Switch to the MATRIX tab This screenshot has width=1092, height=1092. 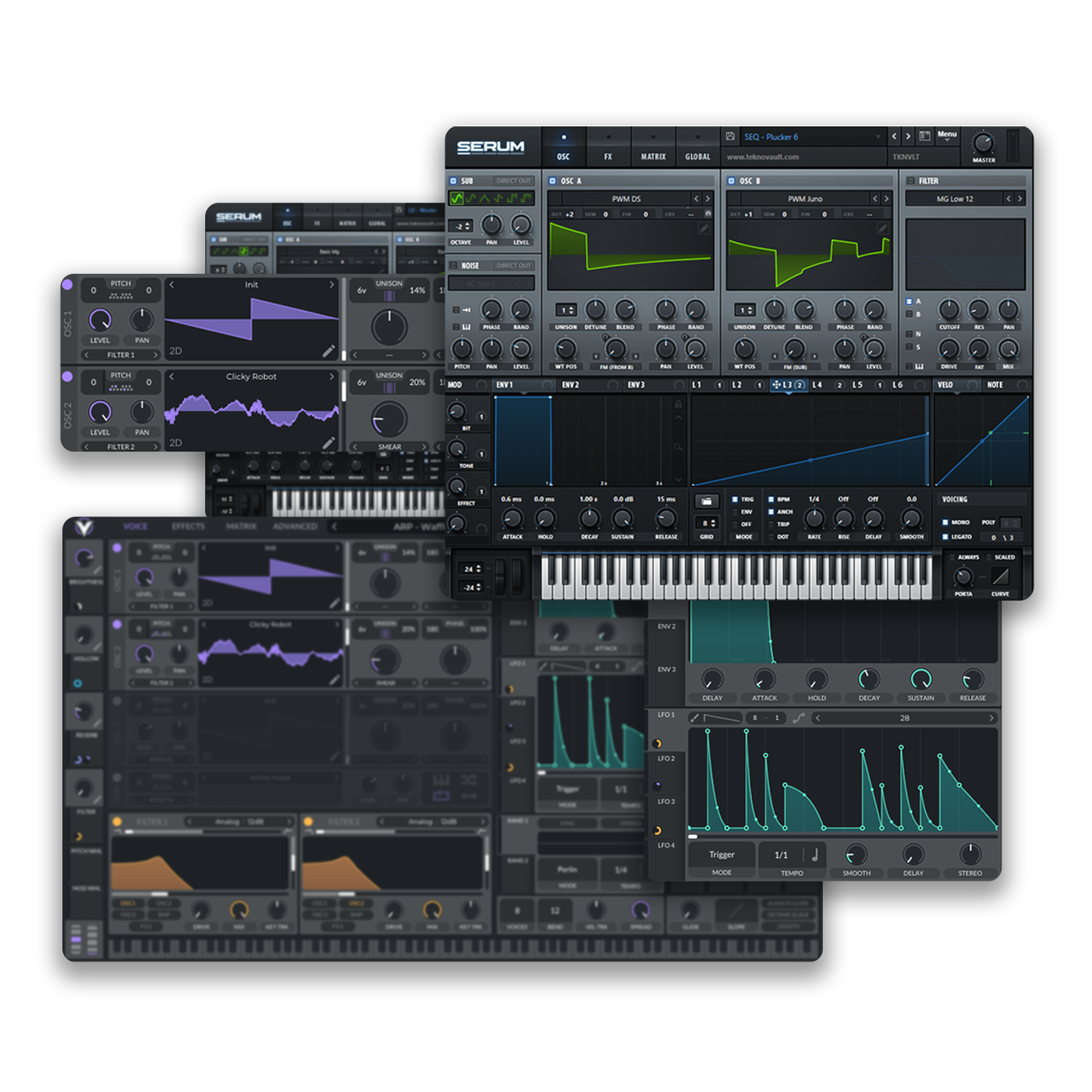(653, 156)
